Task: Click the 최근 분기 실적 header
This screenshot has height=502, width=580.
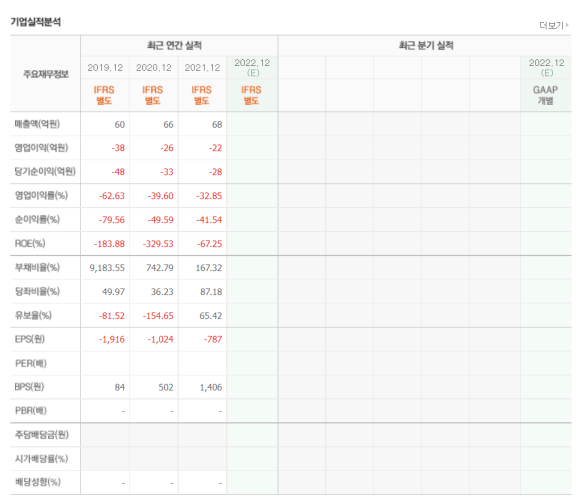Action: click(426, 46)
